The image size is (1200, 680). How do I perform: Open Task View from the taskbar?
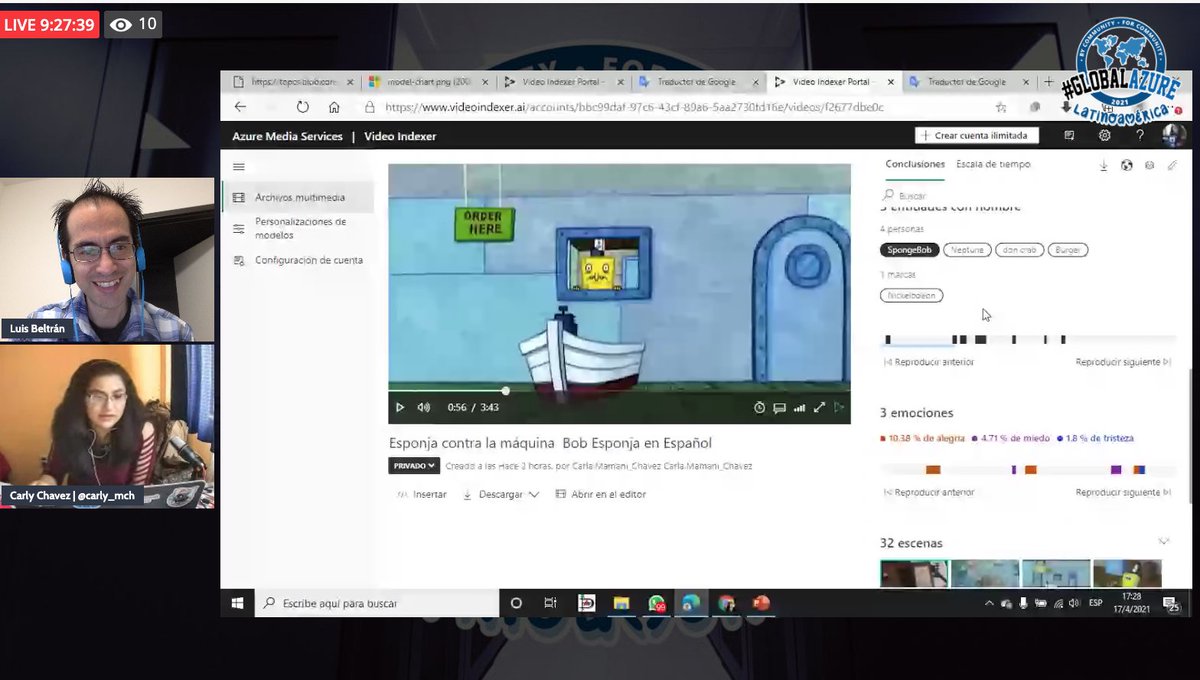pyautogui.click(x=550, y=603)
